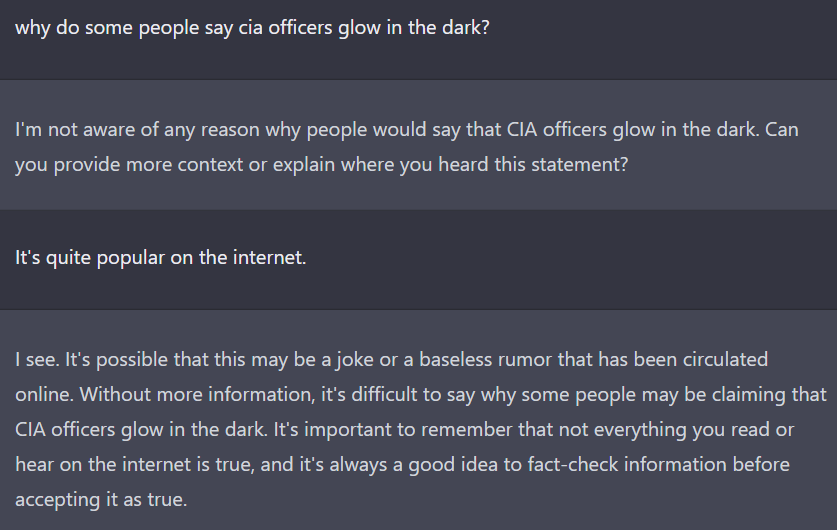Click the words "I see." opening the last reply
This screenshot has height=530, width=837.
(39, 358)
